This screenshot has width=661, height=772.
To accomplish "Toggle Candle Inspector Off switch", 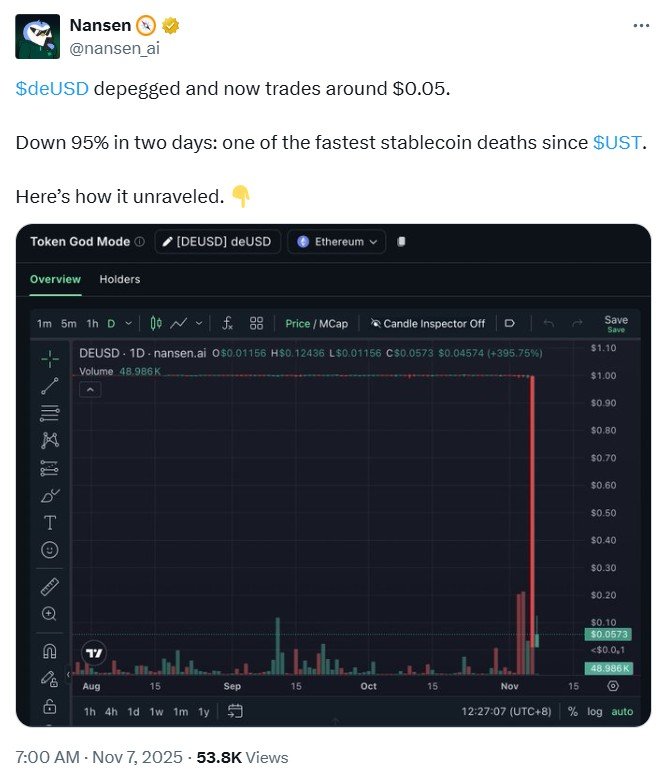I will click(x=427, y=323).
